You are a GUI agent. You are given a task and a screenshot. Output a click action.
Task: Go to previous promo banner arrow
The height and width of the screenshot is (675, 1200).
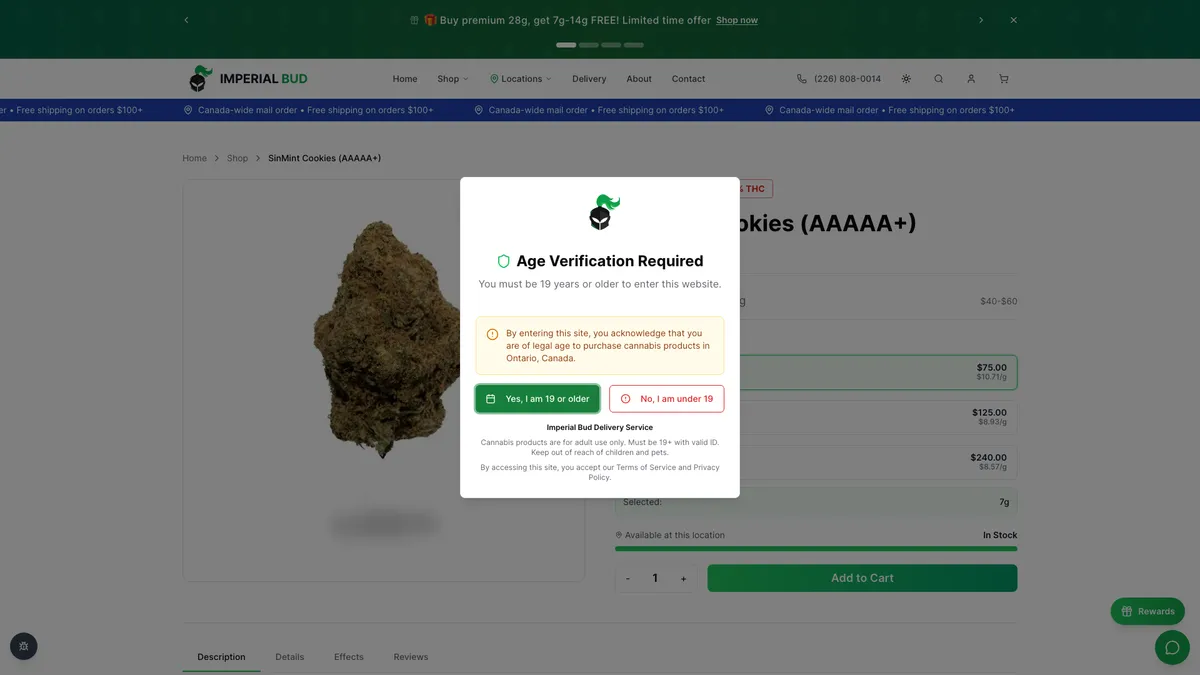pos(186,20)
